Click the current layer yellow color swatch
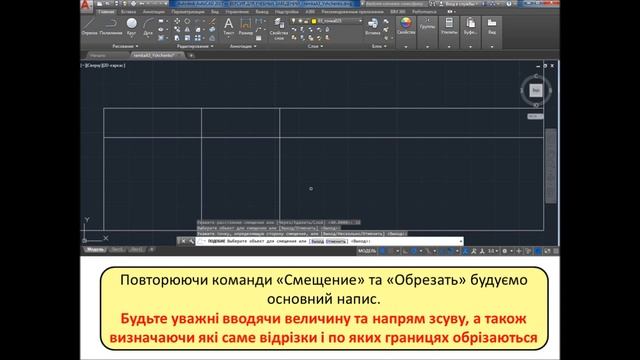This screenshot has height=360, width=640. [x=314, y=21]
